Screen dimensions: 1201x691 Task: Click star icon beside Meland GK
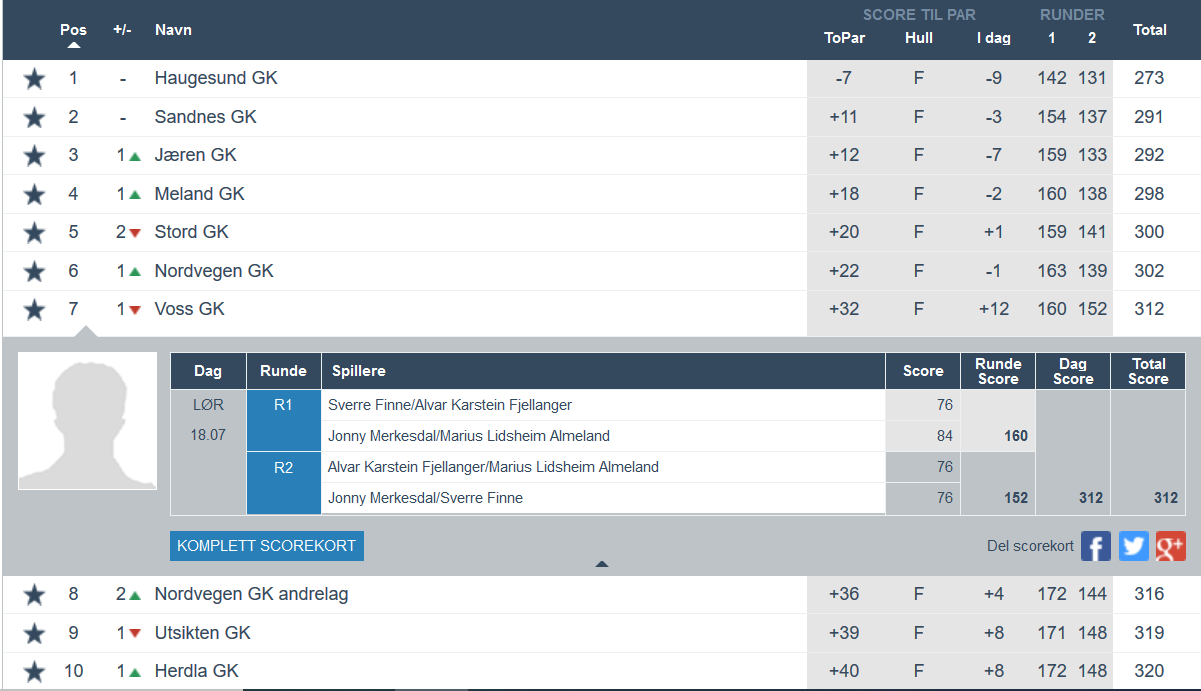coord(34,194)
